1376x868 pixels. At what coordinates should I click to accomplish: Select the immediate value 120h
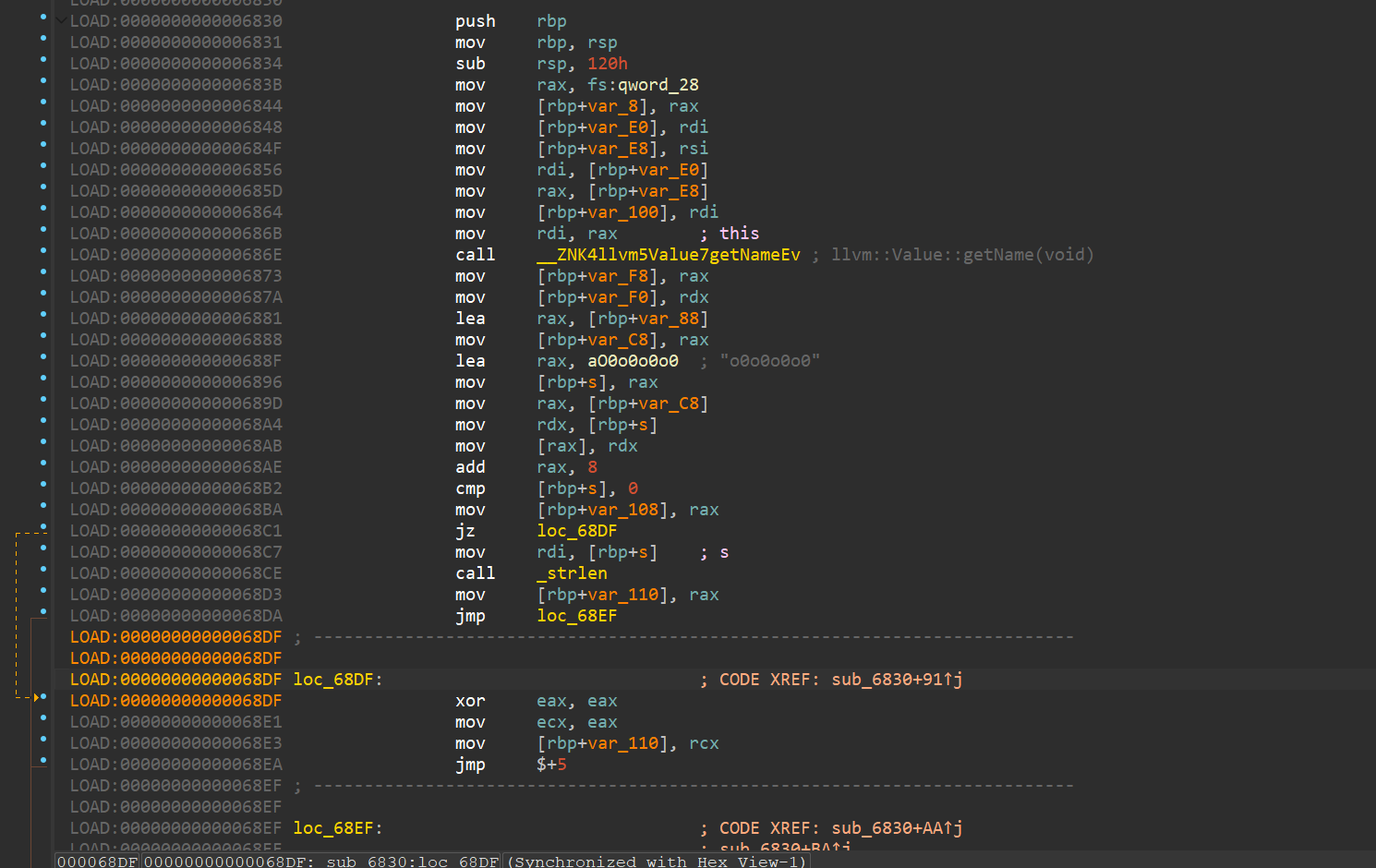click(x=607, y=64)
